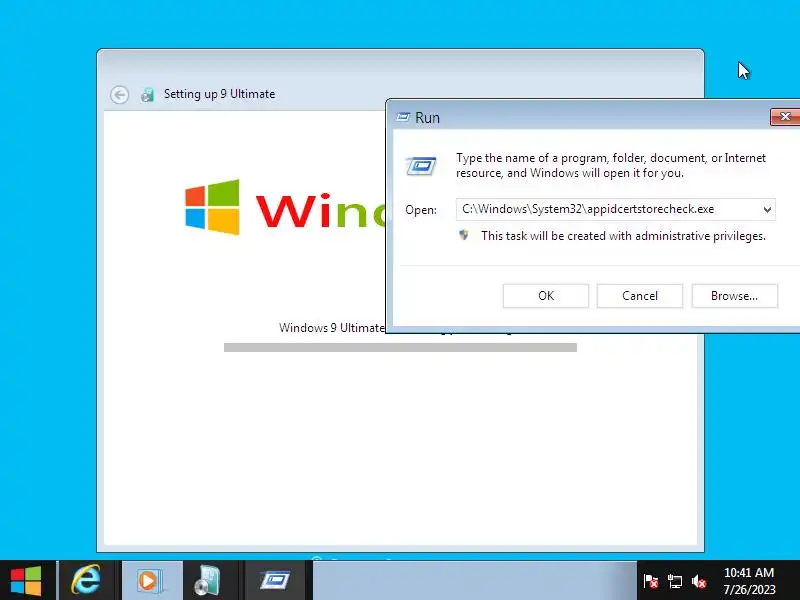800x600 pixels.
Task: Open the network tray icon
Action: (674, 581)
